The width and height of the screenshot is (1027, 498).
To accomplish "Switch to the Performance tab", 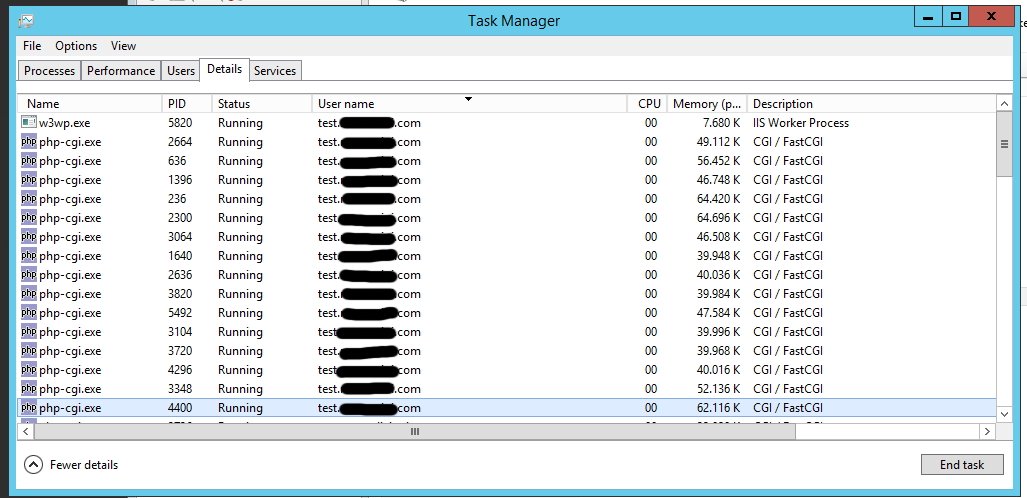I will click(x=121, y=71).
